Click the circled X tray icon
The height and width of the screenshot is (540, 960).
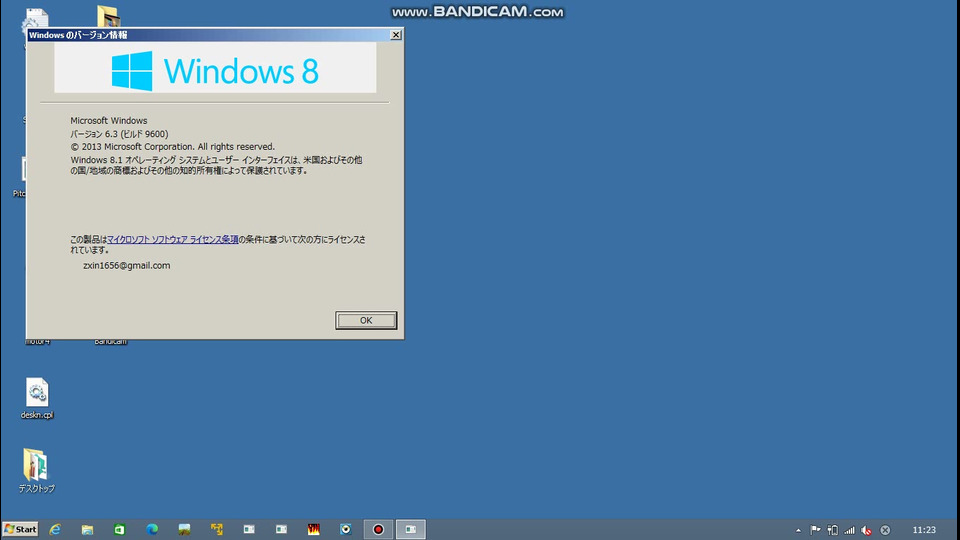(885, 530)
